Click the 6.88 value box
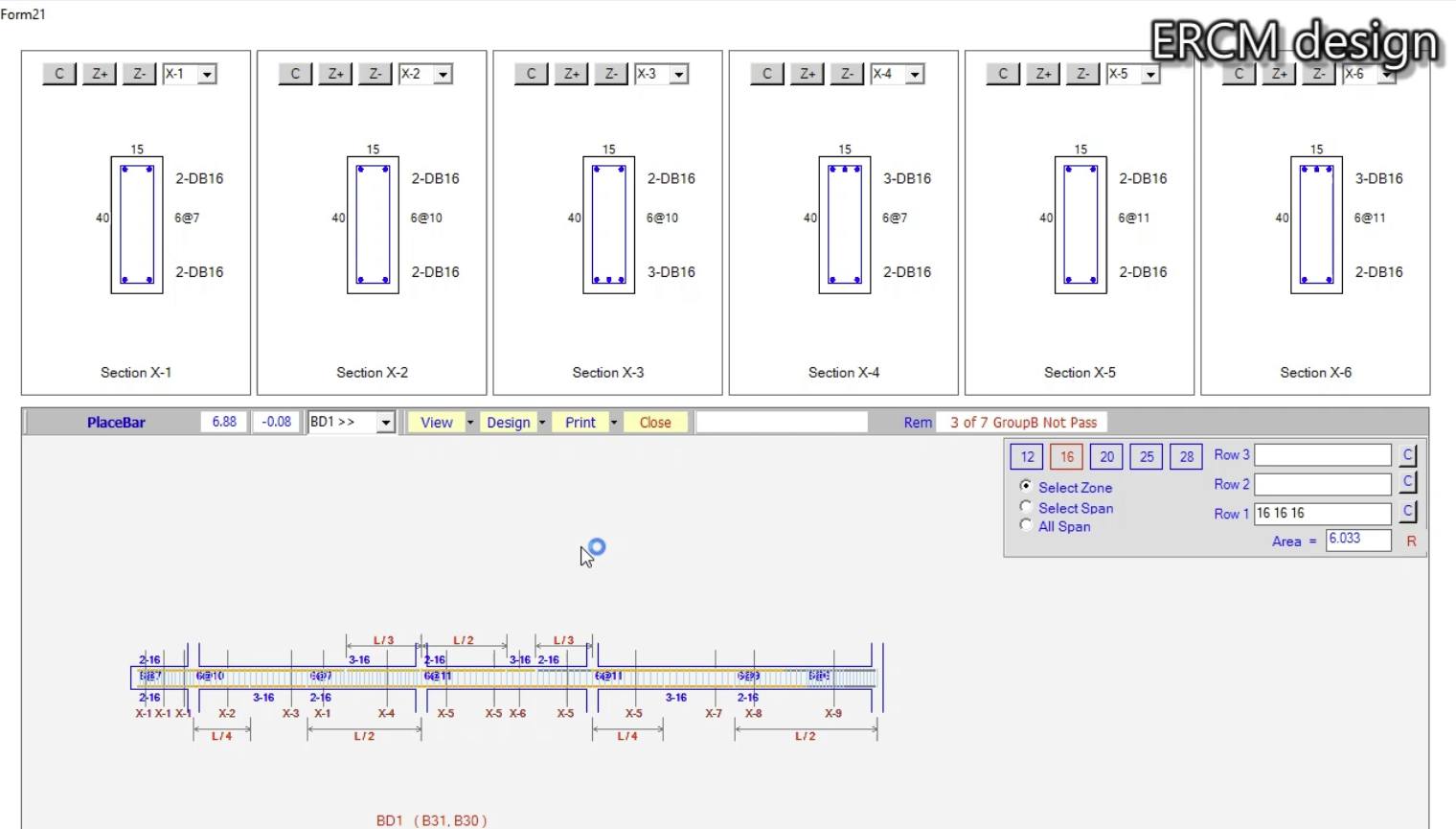The width and height of the screenshot is (1456, 829). [x=224, y=422]
